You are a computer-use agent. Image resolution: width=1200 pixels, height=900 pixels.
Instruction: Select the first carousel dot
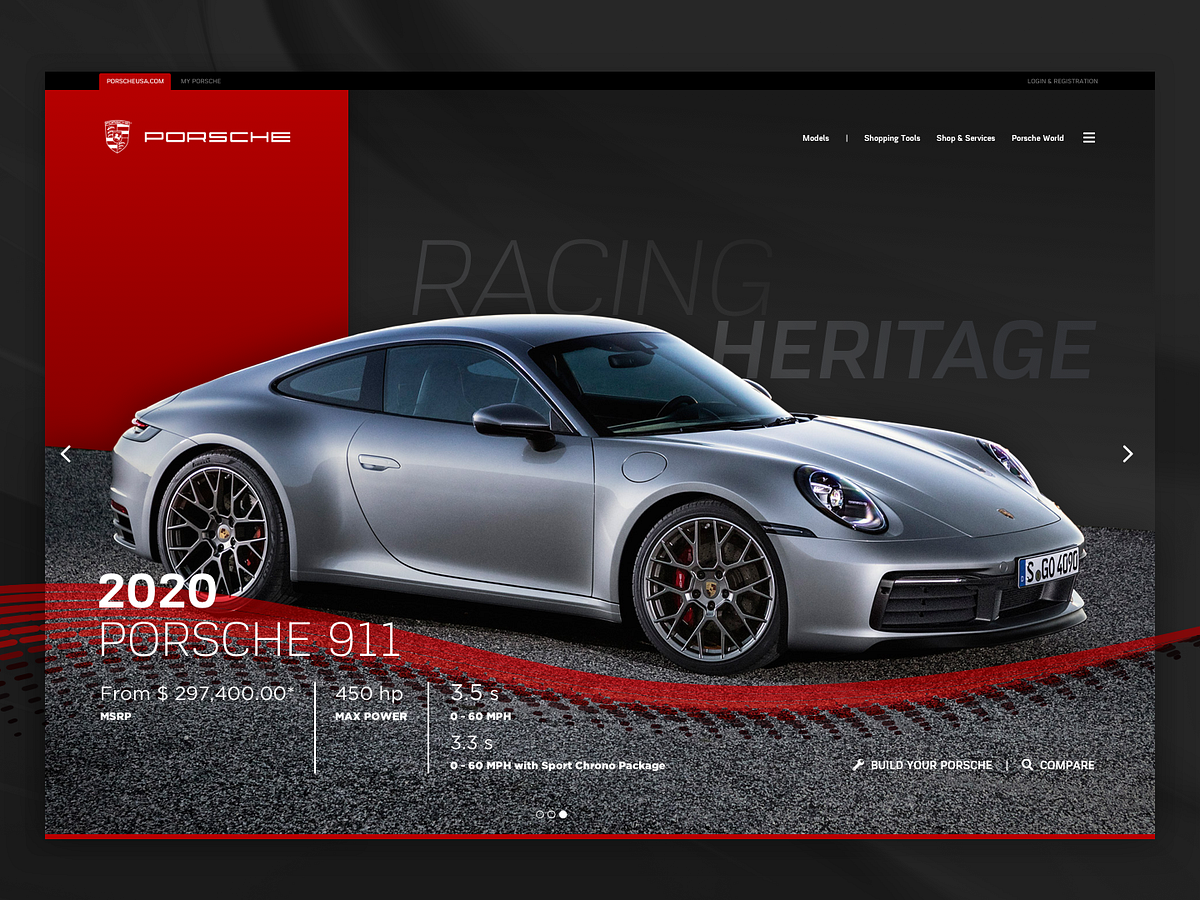pyautogui.click(x=540, y=814)
